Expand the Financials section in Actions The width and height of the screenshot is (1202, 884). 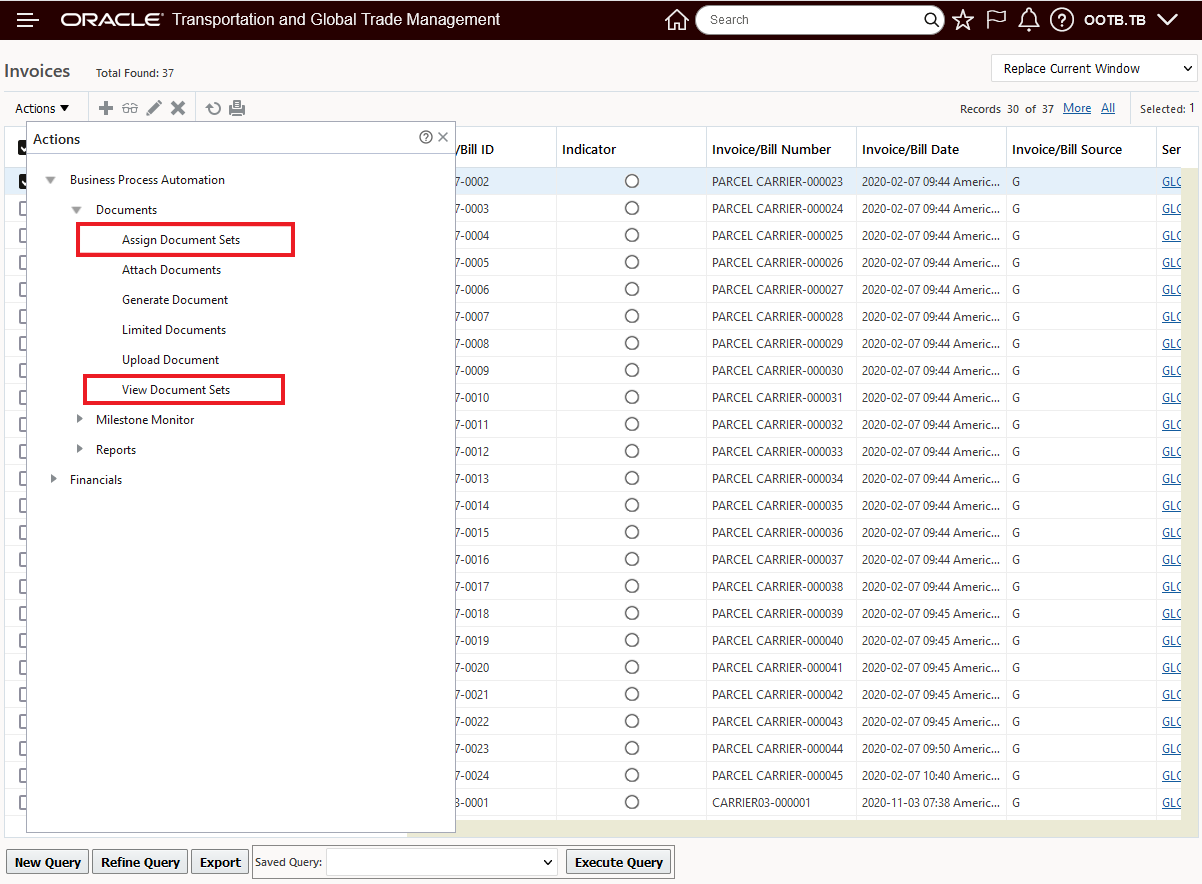coord(53,479)
